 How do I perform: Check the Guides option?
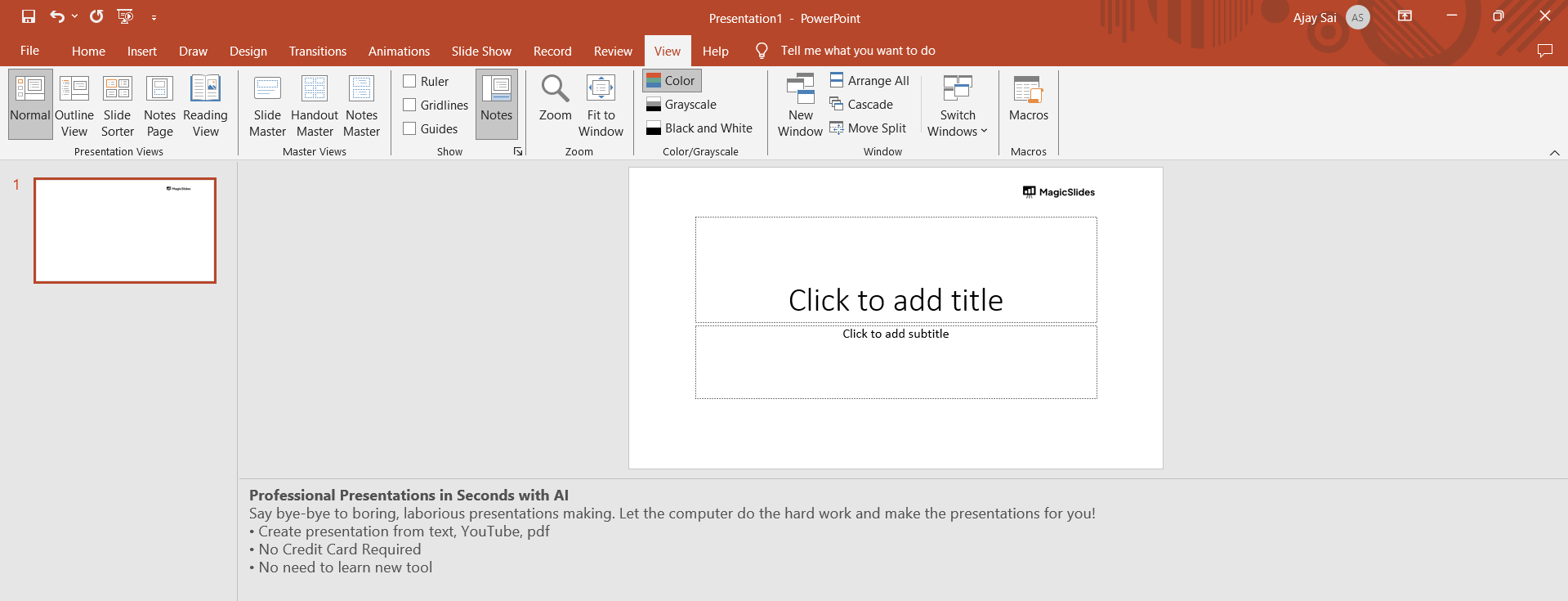coord(410,128)
